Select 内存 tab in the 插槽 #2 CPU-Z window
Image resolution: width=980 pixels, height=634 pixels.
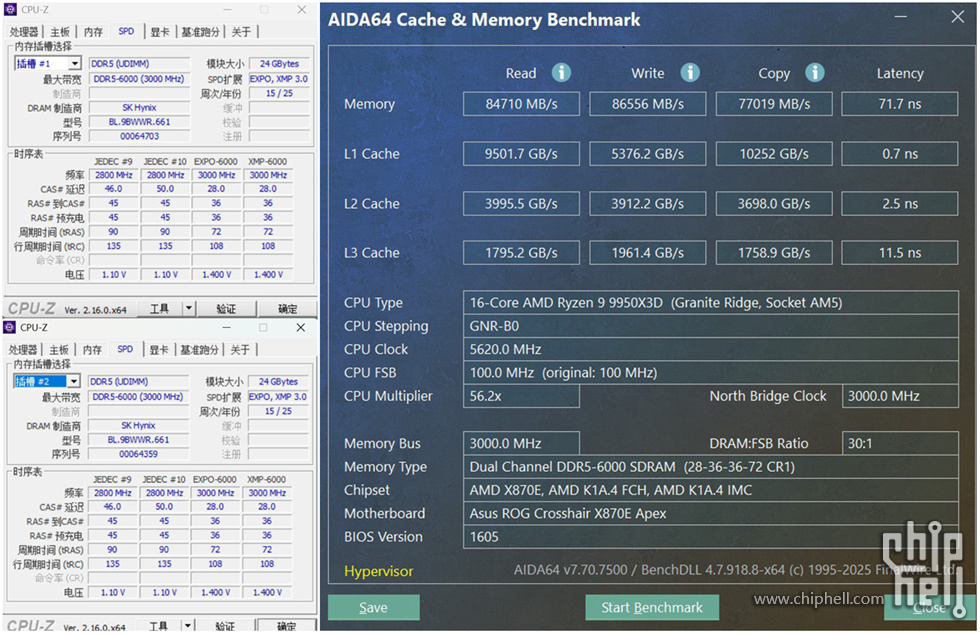[x=92, y=350]
